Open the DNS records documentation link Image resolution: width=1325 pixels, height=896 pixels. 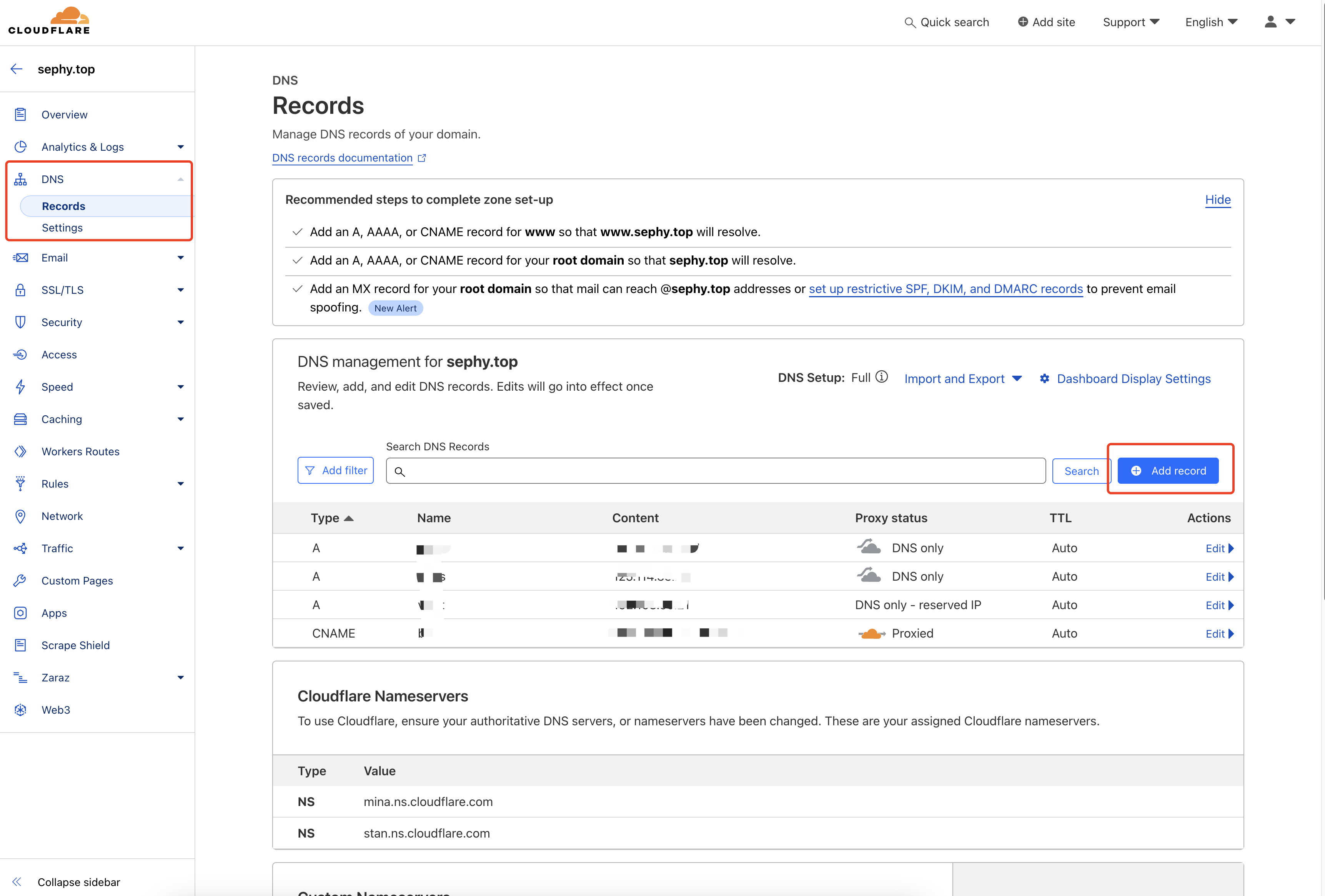(x=342, y=158)
